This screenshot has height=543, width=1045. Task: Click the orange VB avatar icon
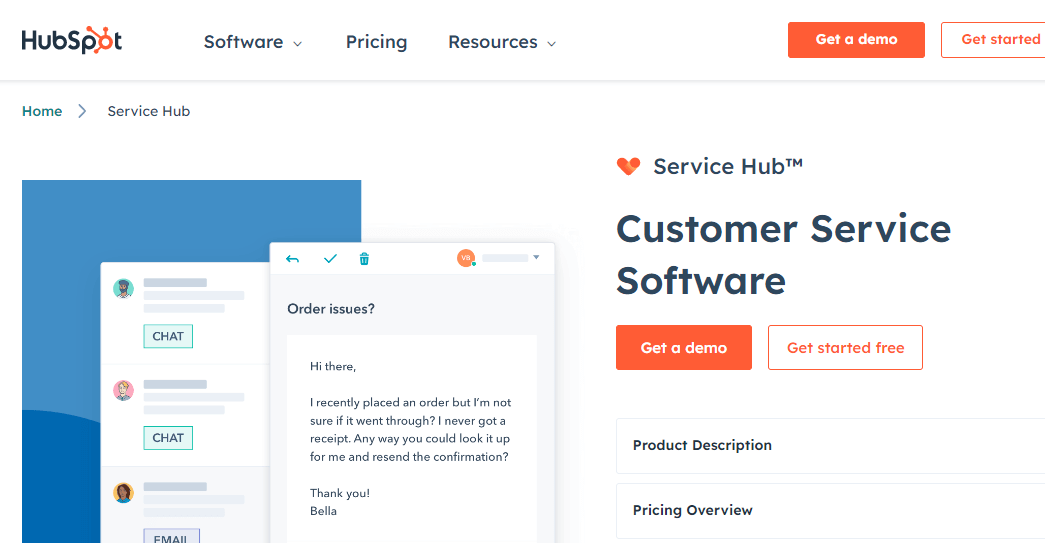pyautogui.click(x=466, y=258)
